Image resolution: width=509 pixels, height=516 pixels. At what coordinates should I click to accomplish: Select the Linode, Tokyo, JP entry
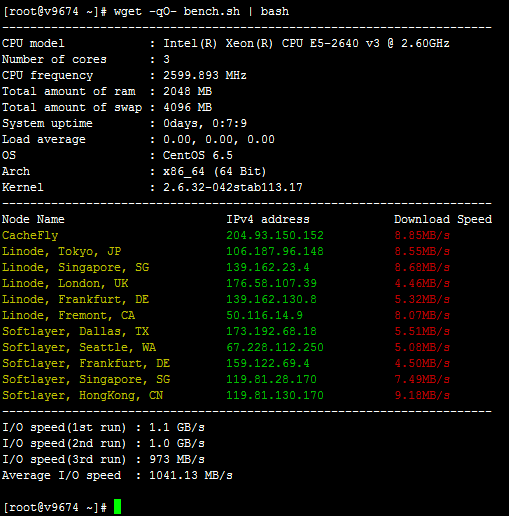tap(62, 251)
